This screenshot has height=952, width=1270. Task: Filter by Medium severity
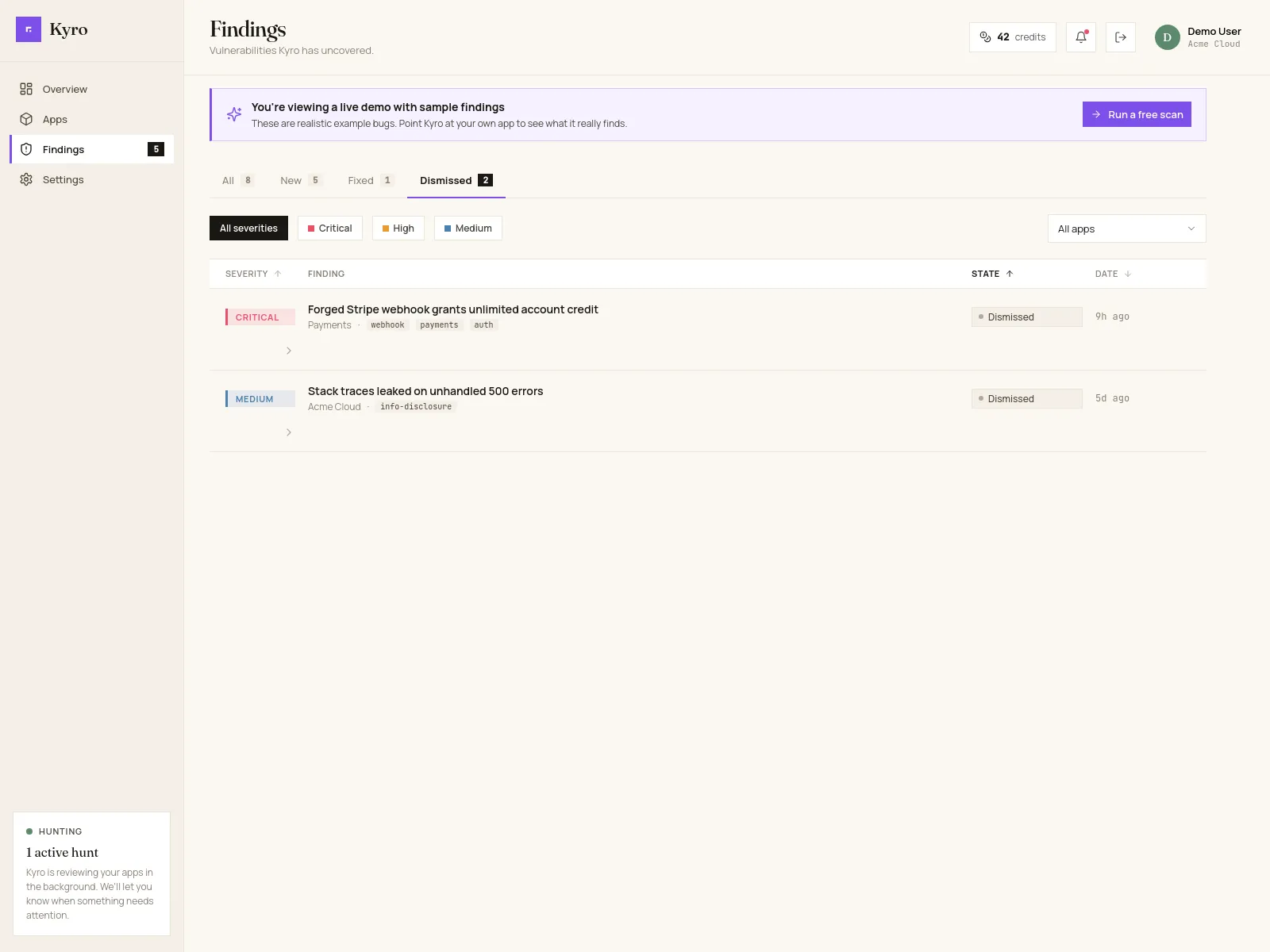point(468,228)
